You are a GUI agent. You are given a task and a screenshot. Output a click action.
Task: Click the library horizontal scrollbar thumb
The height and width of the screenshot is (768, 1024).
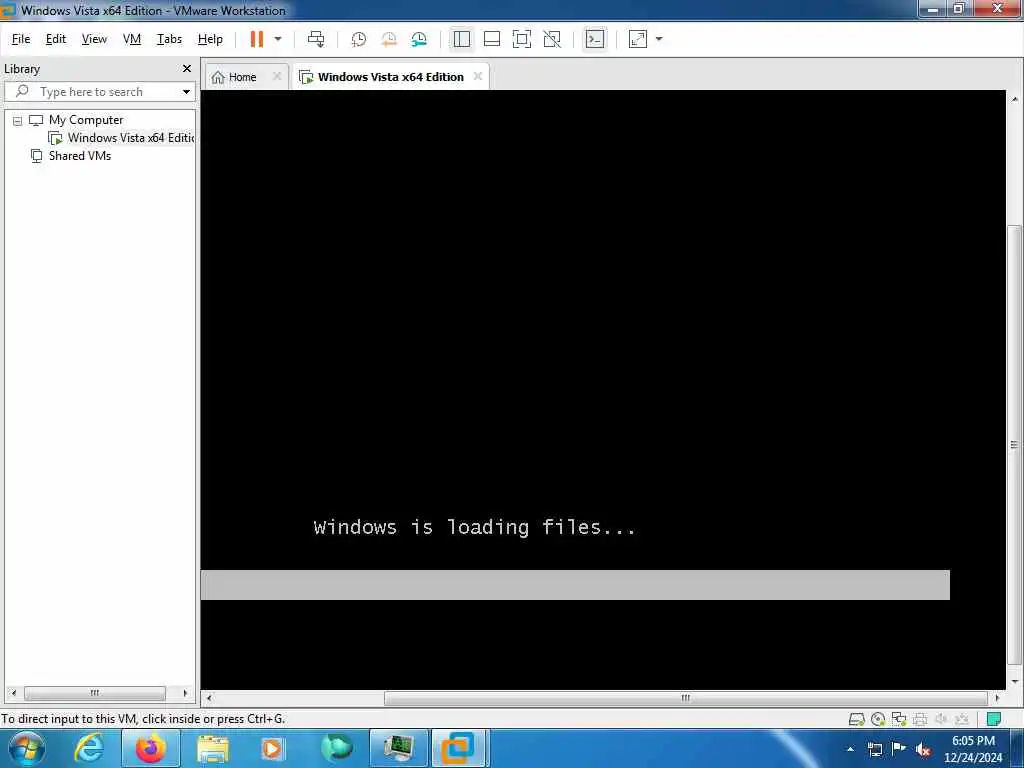(95, 693)
